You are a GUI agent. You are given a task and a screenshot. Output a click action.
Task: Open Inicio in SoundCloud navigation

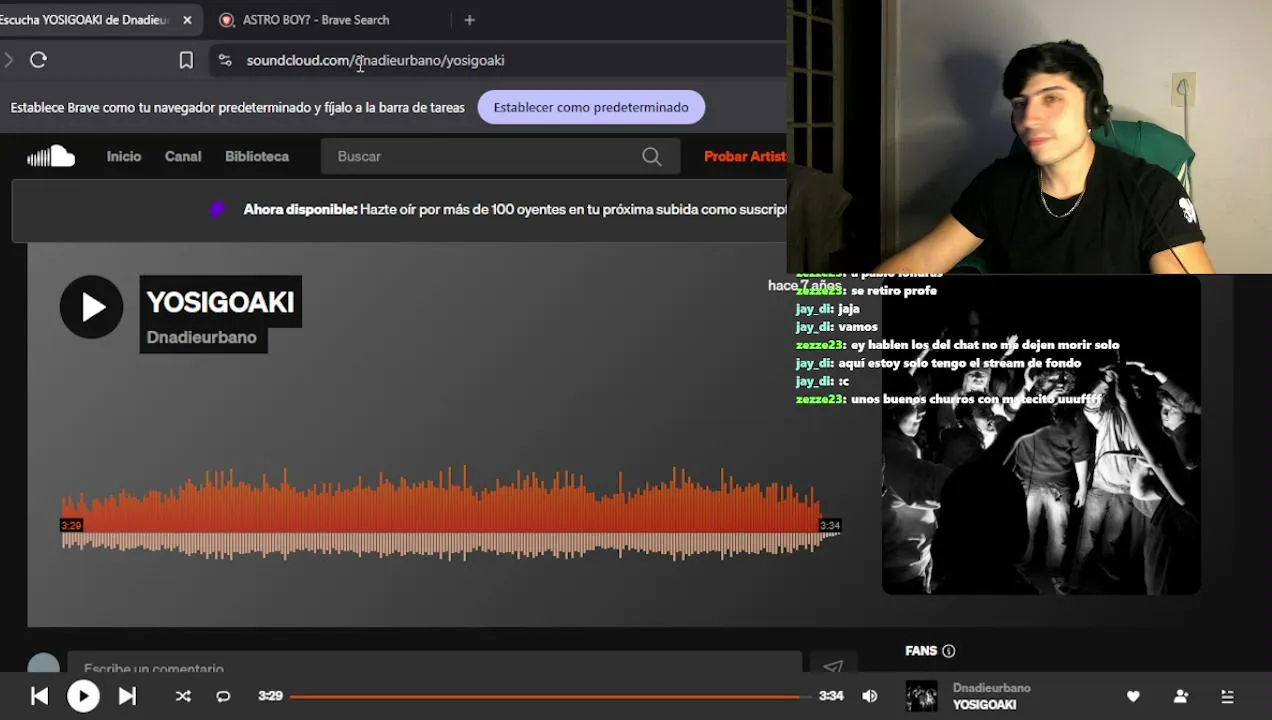(124, 156)
